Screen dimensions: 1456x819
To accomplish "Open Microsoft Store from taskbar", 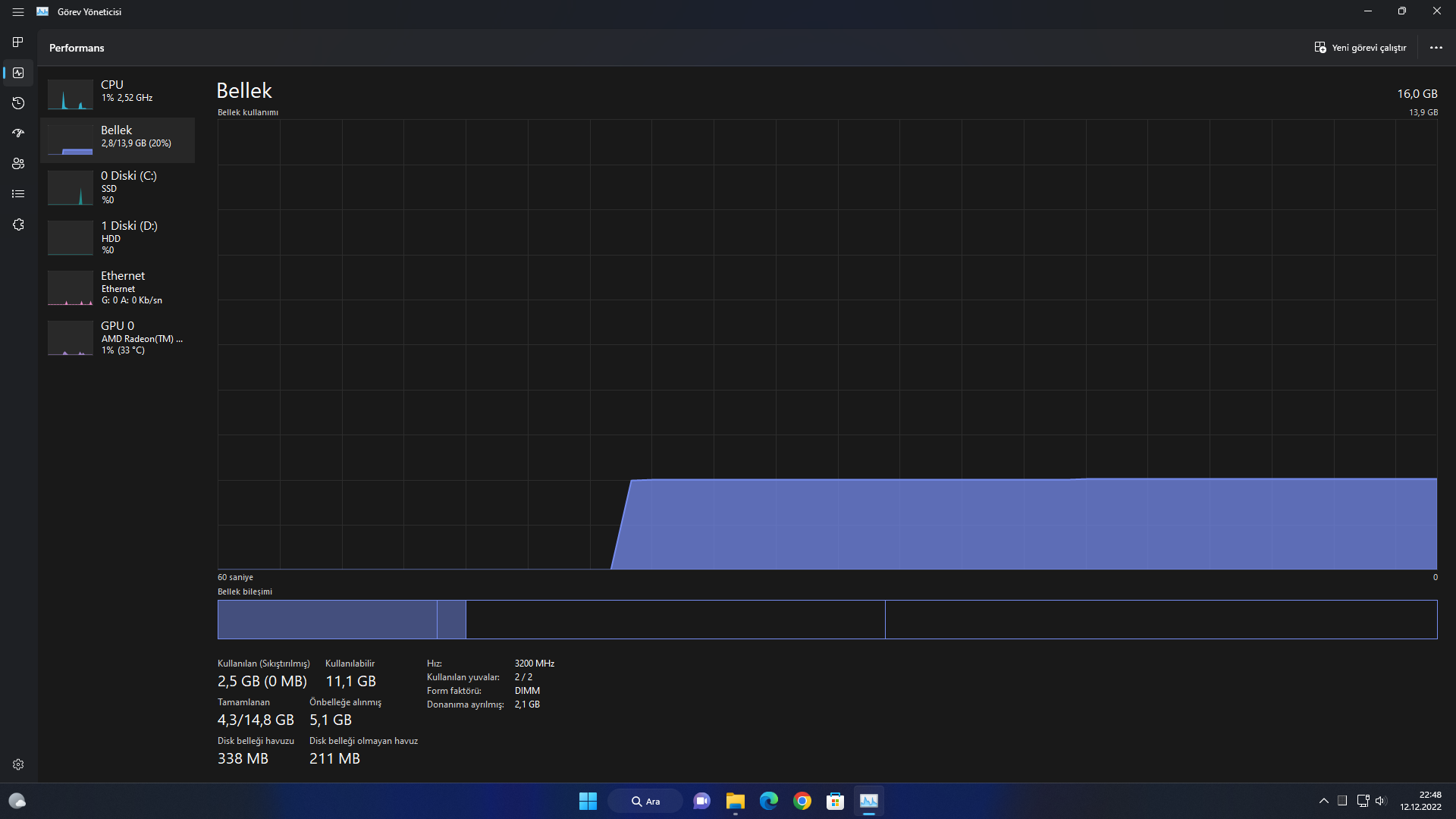I will tap(836, 801).
